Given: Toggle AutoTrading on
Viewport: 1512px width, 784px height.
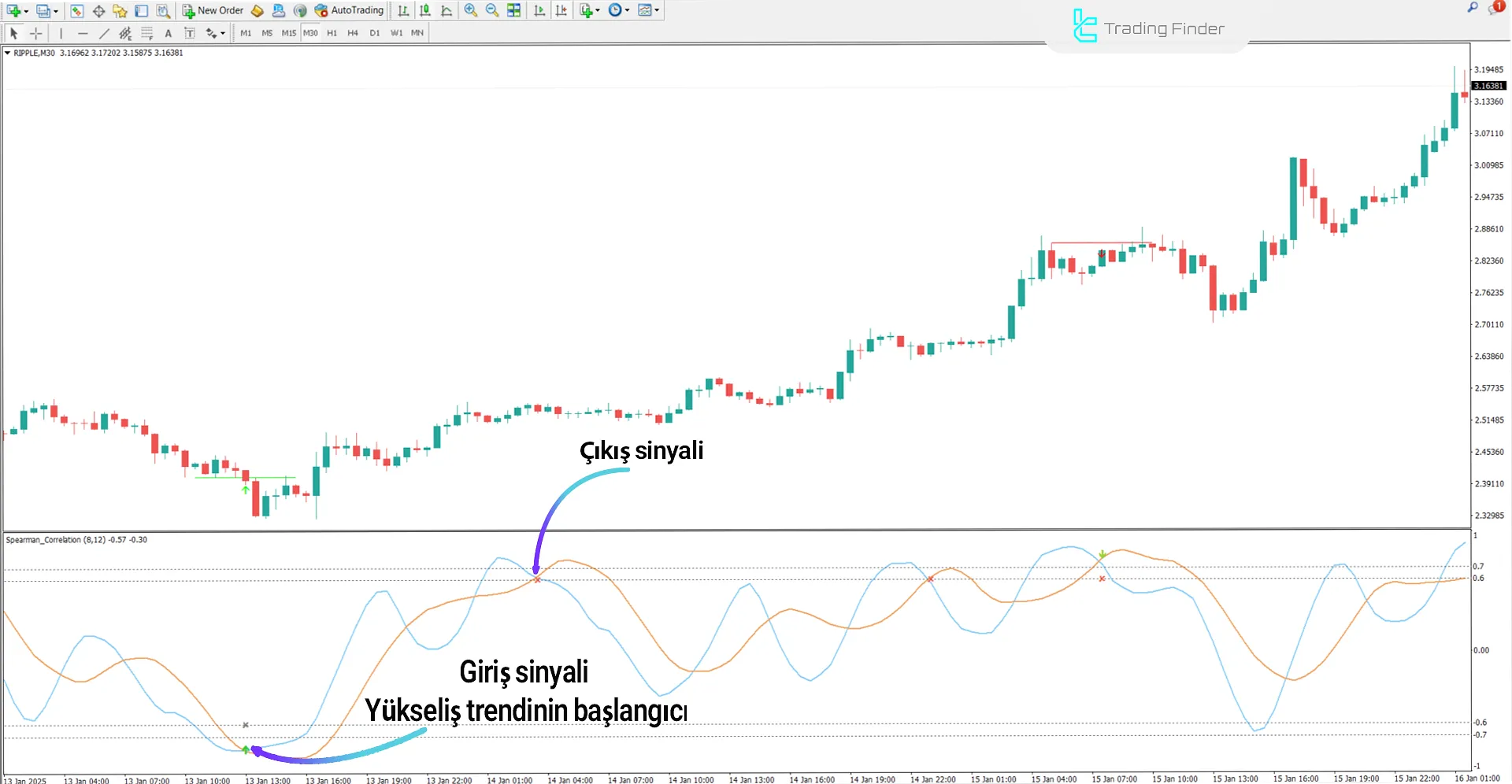Looking at the screenshot, I should tap(349, 10).
